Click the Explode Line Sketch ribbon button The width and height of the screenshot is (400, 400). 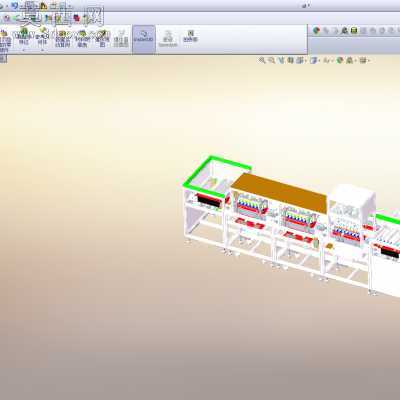(121, 39)
